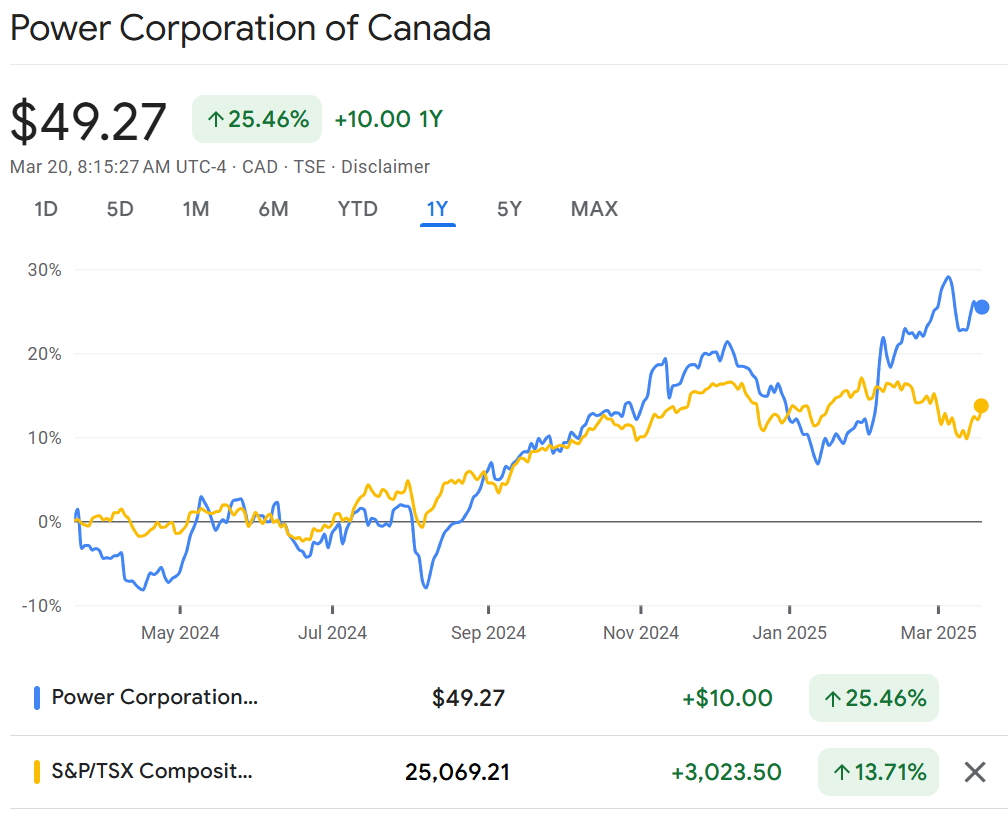Select the 6M time range tab
Viewport: 1008px width, 823px height.
click(x=273, y=209)
